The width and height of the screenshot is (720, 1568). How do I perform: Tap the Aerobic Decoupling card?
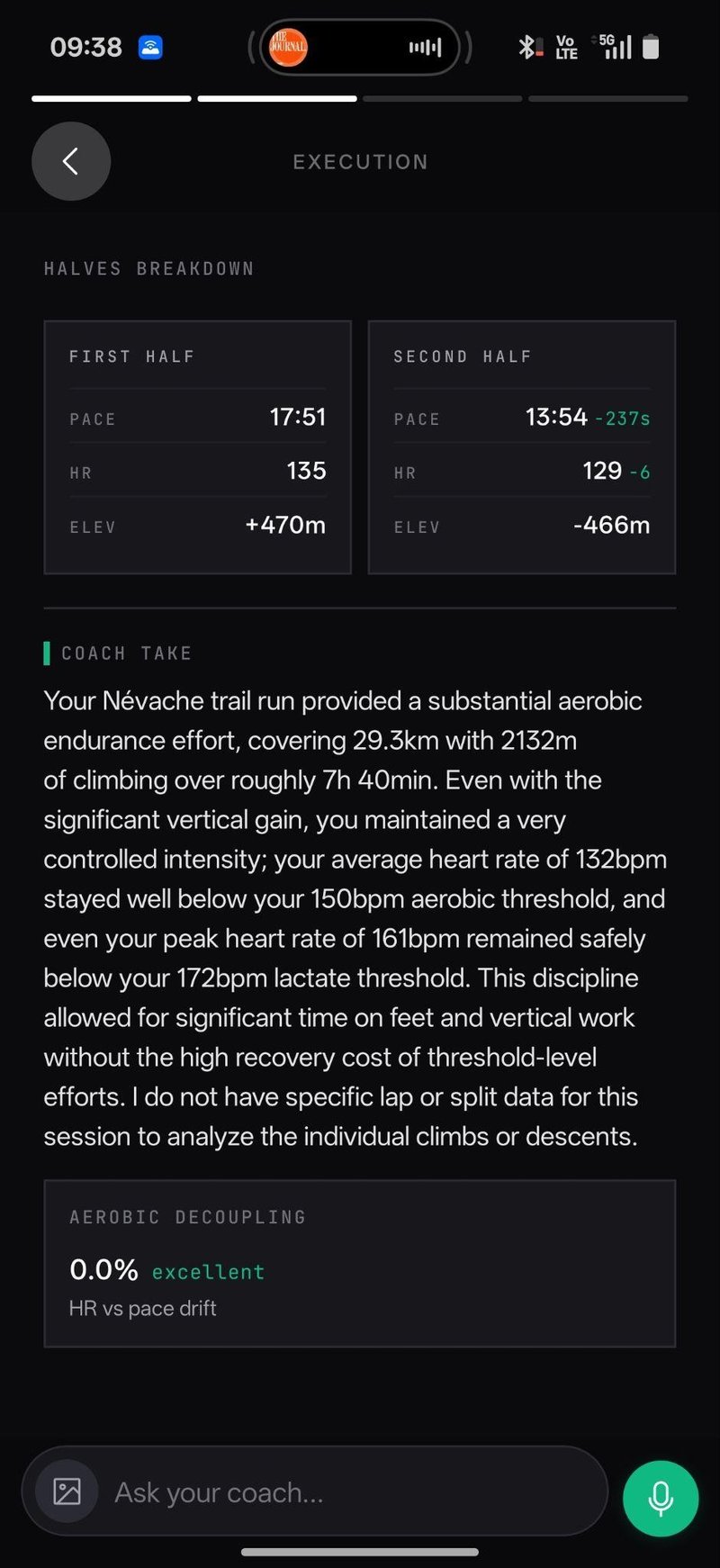click(360, 1264)
